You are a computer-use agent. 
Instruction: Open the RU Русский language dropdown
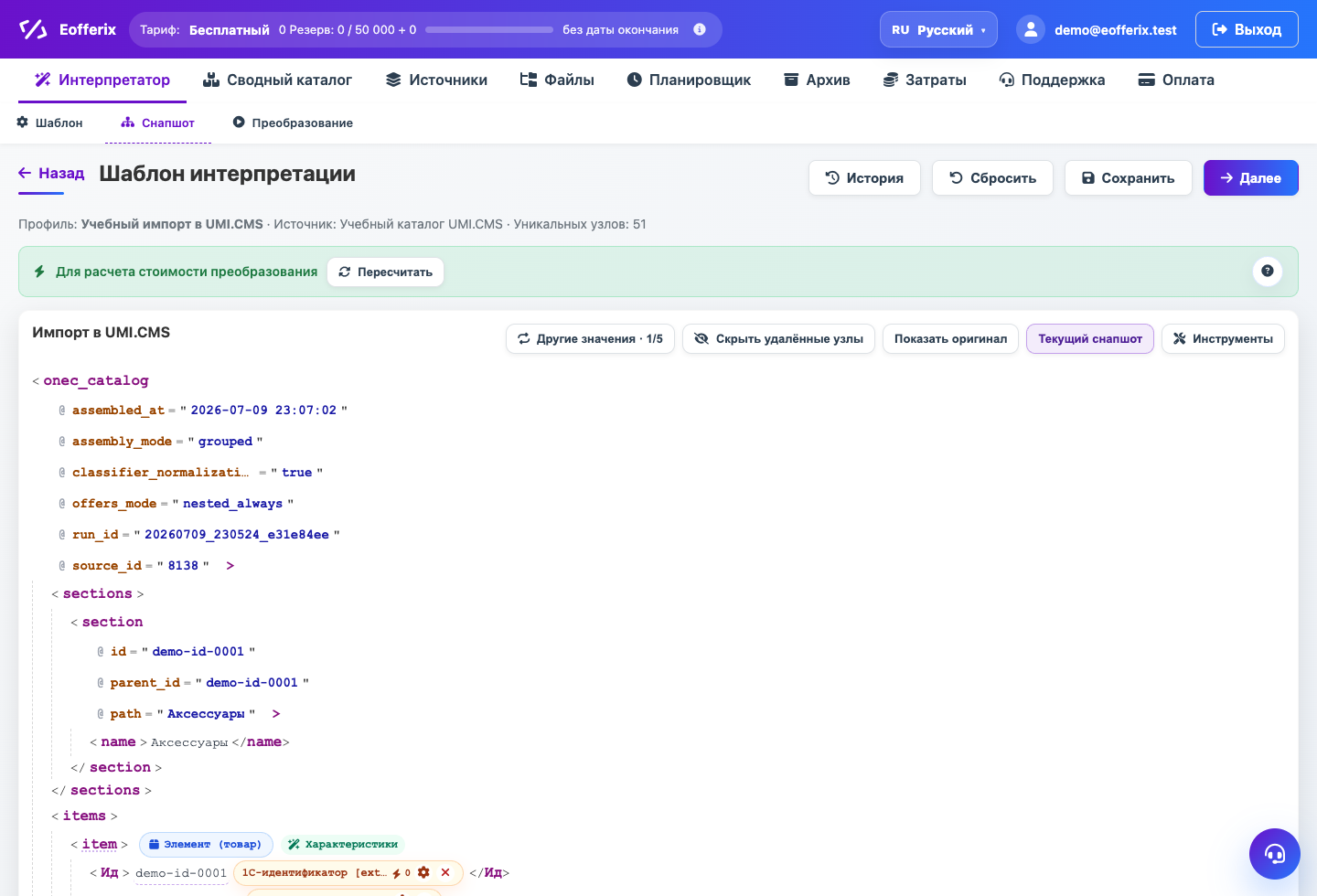(938, 29)
